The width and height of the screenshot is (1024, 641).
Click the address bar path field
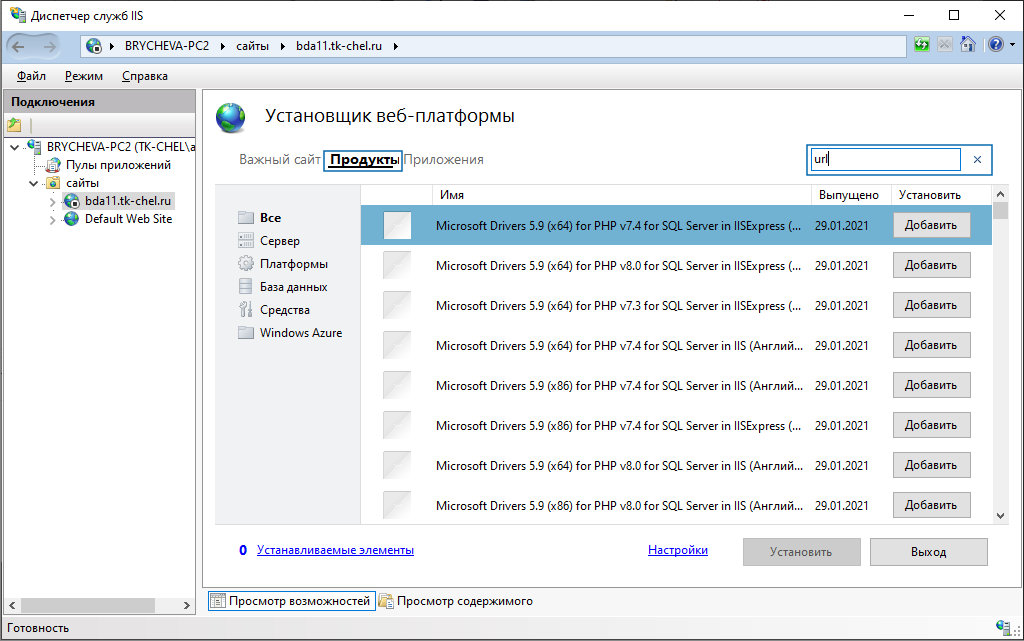tap(493, 46)
